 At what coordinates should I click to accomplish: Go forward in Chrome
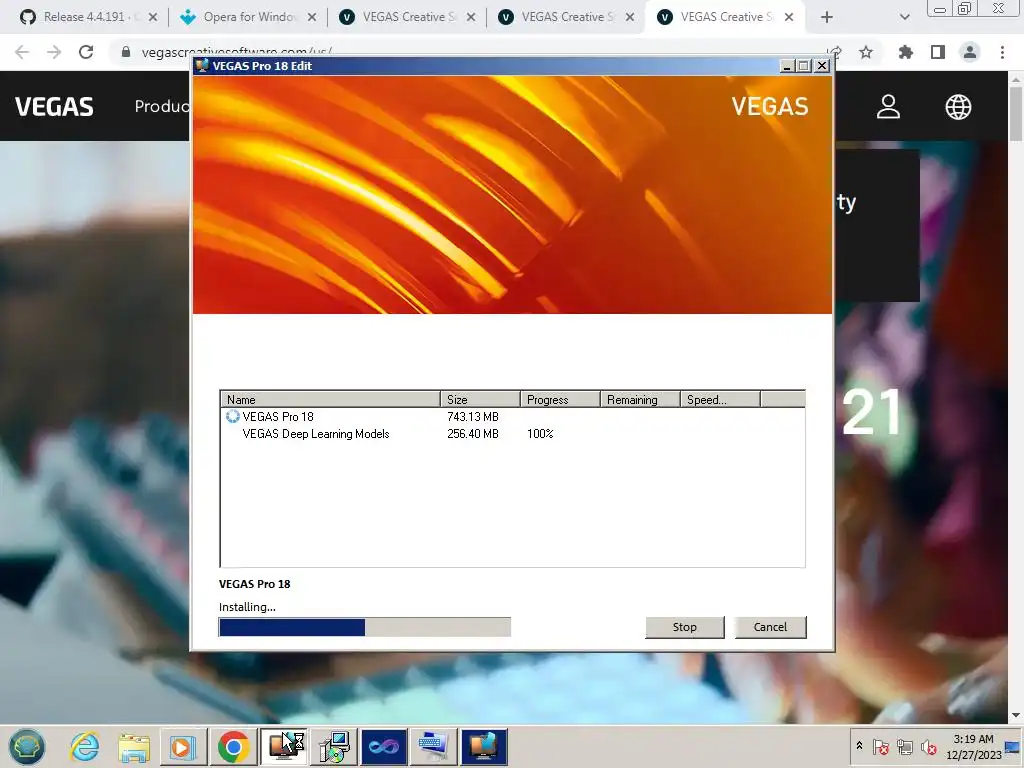pos(54,52)
